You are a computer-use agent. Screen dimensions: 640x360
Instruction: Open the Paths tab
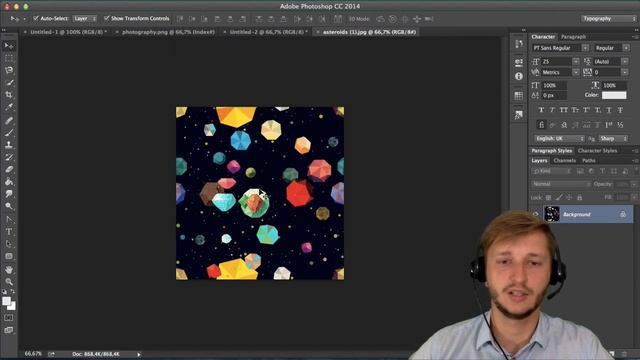click(x=589, y=161)
